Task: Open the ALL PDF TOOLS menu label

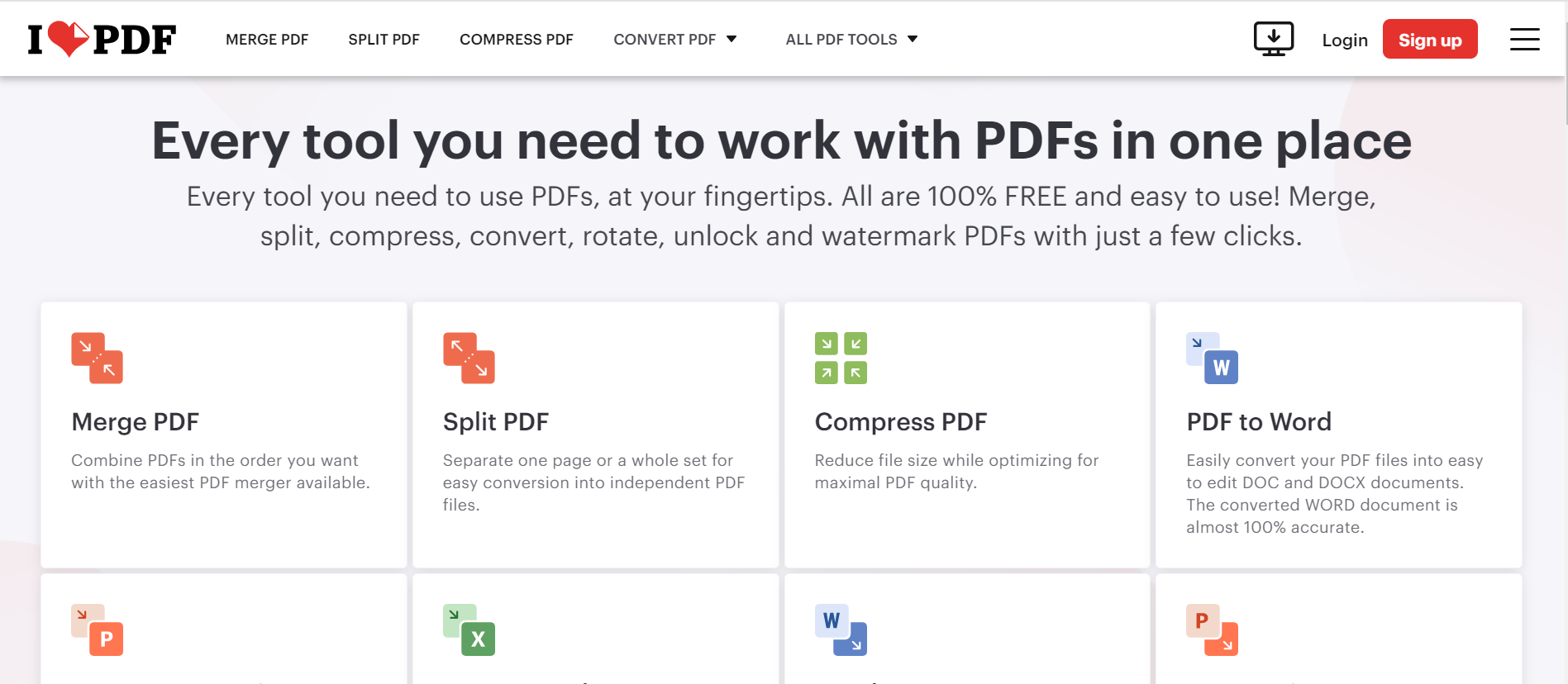Action: tap(841, 40)
